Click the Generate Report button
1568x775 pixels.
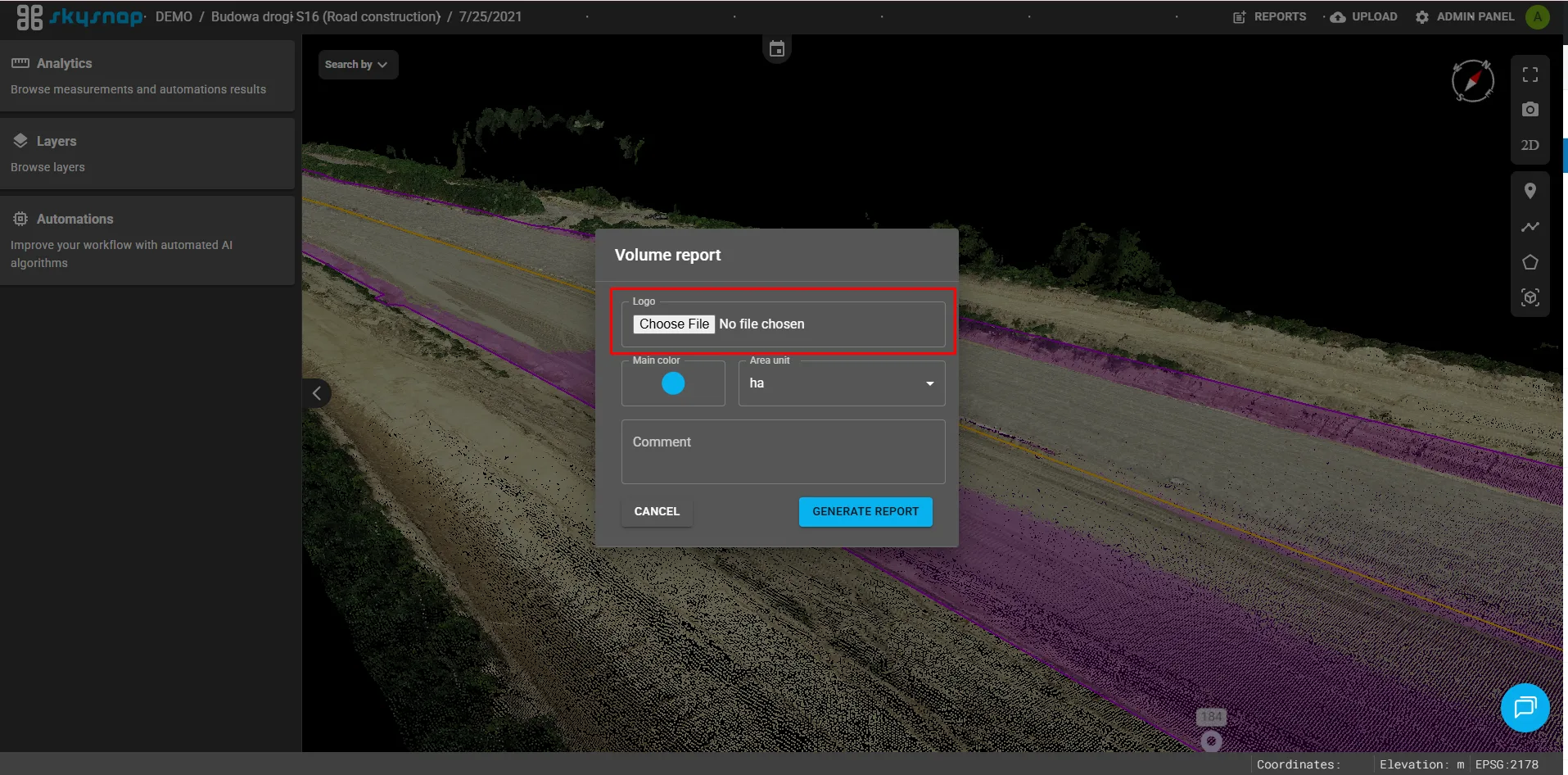click(x=865, y=511)
